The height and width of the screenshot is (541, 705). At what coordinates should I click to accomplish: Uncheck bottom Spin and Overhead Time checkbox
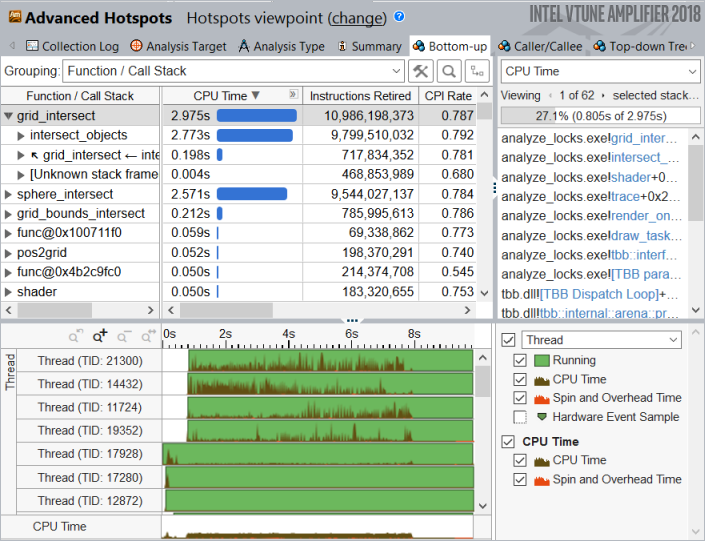(x=520, y=479)
